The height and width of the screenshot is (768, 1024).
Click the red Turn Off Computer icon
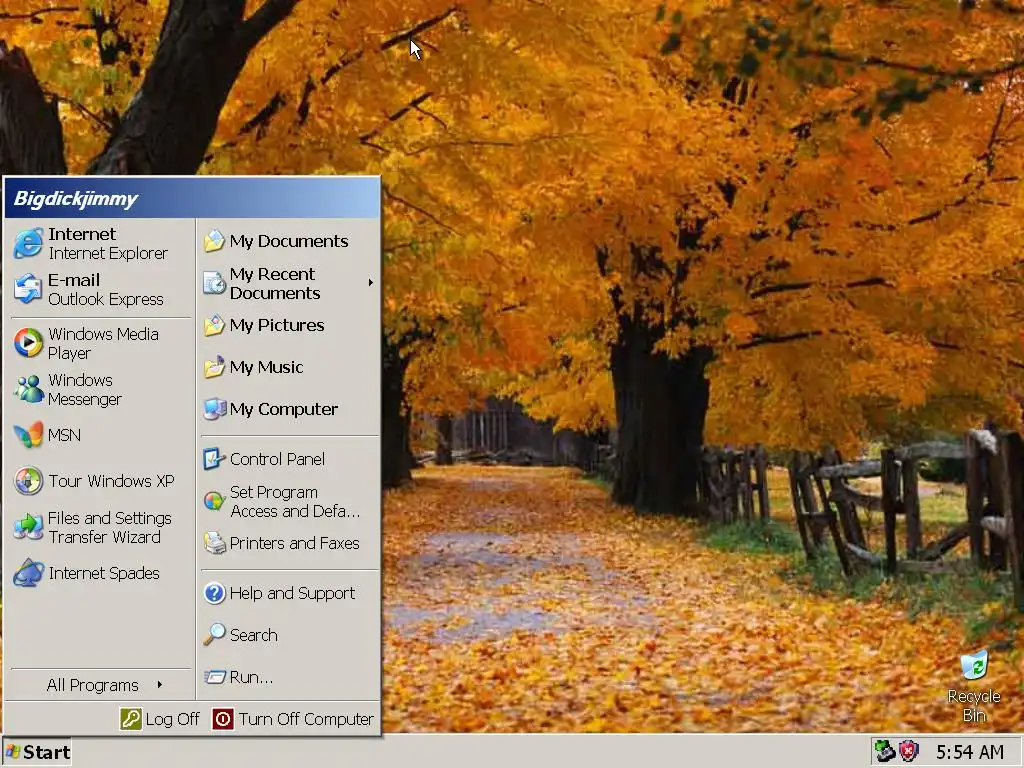pos(223,719)
